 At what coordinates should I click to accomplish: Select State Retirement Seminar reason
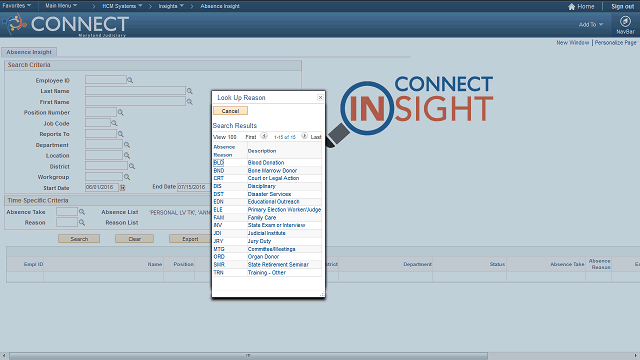(278, 264)
